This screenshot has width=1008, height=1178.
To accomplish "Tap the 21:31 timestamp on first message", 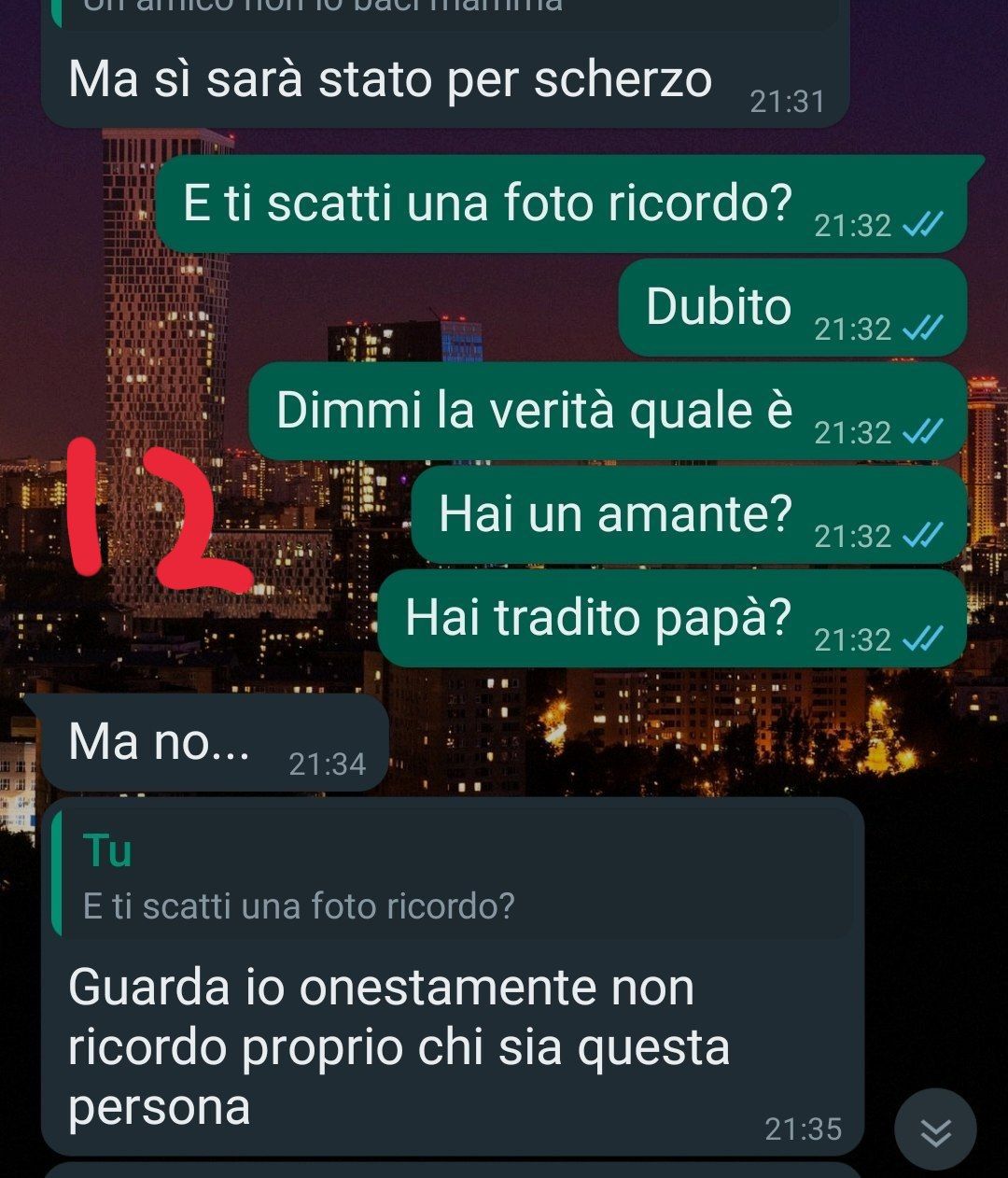I will (x=788, y=101).
